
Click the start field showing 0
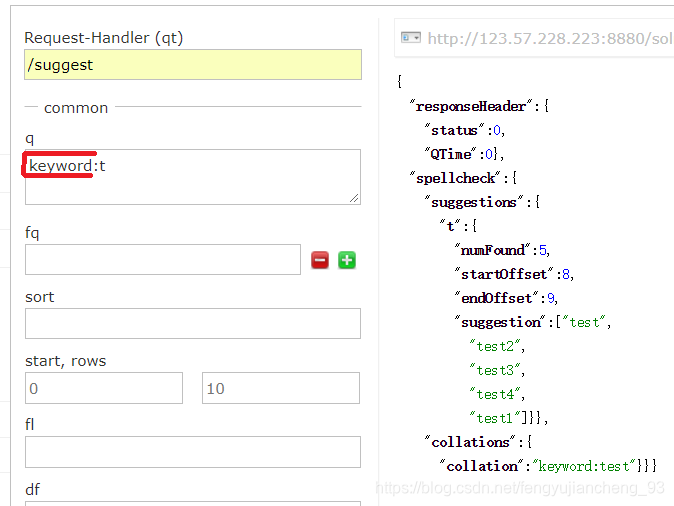point(104,388)
